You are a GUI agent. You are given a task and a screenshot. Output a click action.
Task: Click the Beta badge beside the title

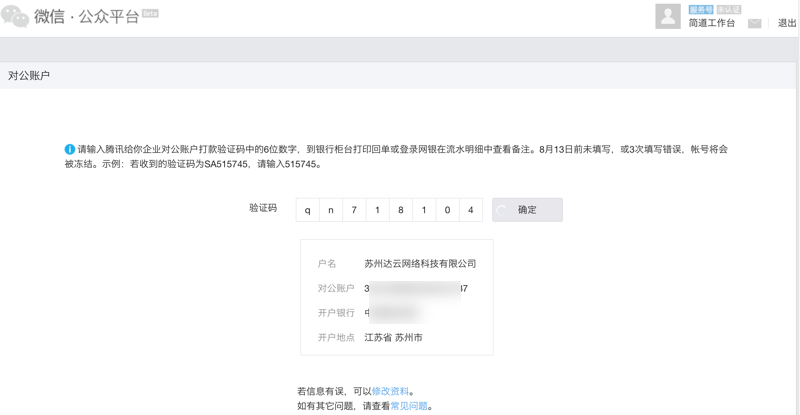coord(150,13)
